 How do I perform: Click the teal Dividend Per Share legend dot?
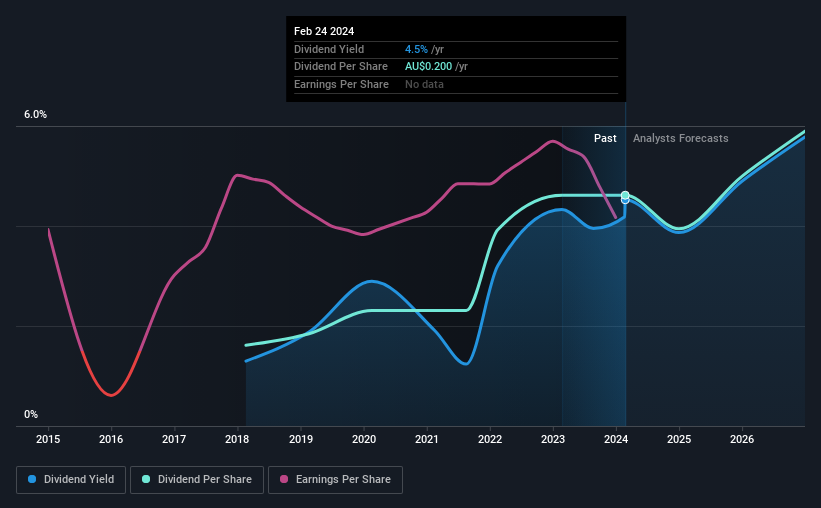[146, 479]
